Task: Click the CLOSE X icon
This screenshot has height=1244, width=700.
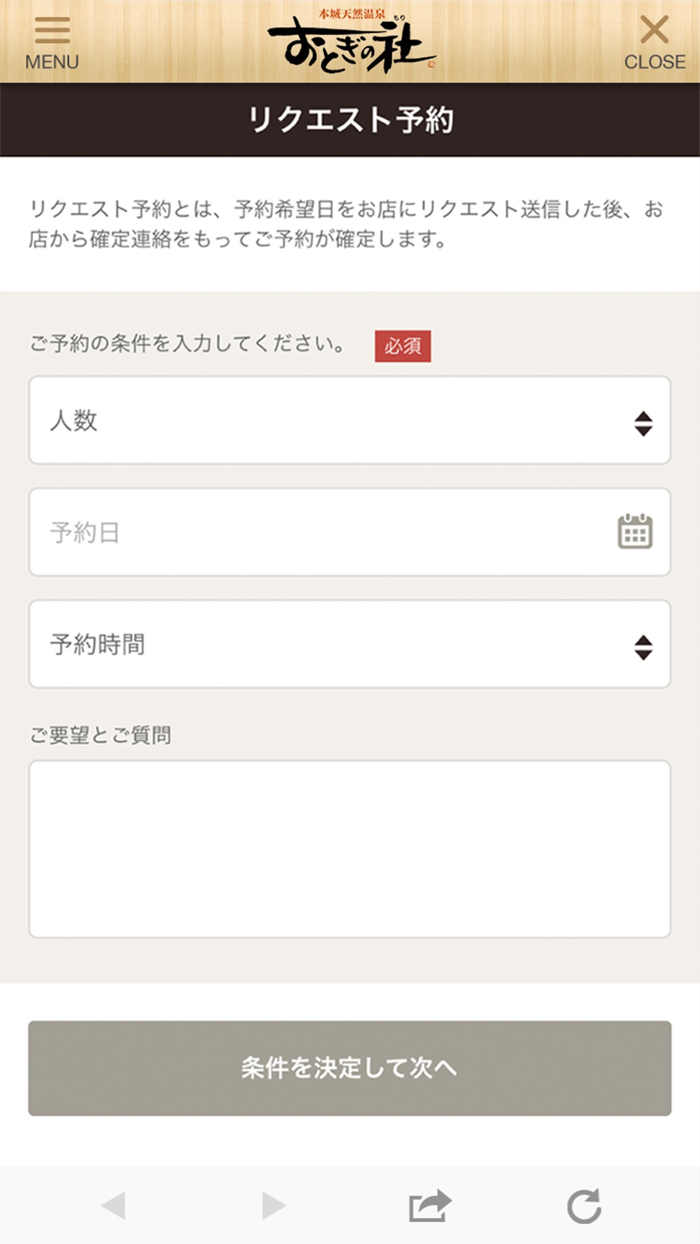Action: point(655,28)
